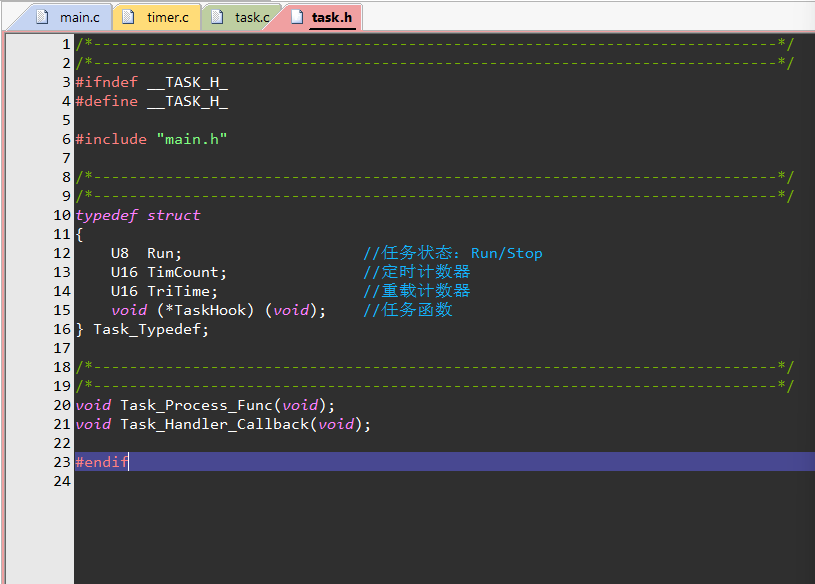This screenshot has width=815, height=584.
Task: Click the file icon on task.h tab
Action: coord(297,17)
